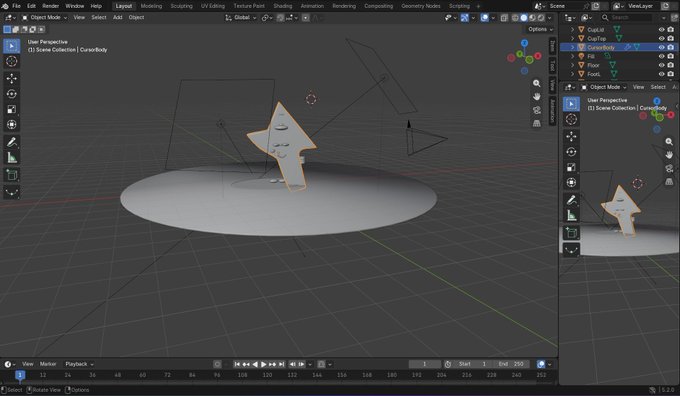Viewport: 680px width, 396px height.
Task: Open the Options dropdown in main viewport
Action: pyautogui.click(x=540, y=29)
